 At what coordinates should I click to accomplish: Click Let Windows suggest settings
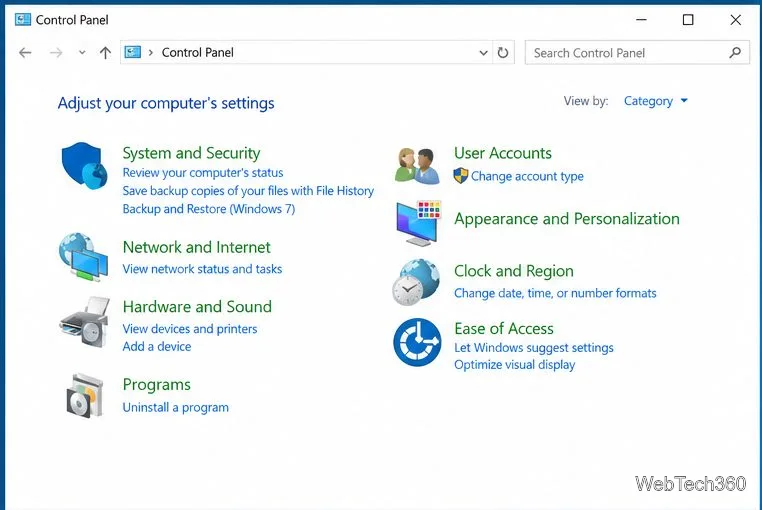pyautogui.click(x=534, y=348)
